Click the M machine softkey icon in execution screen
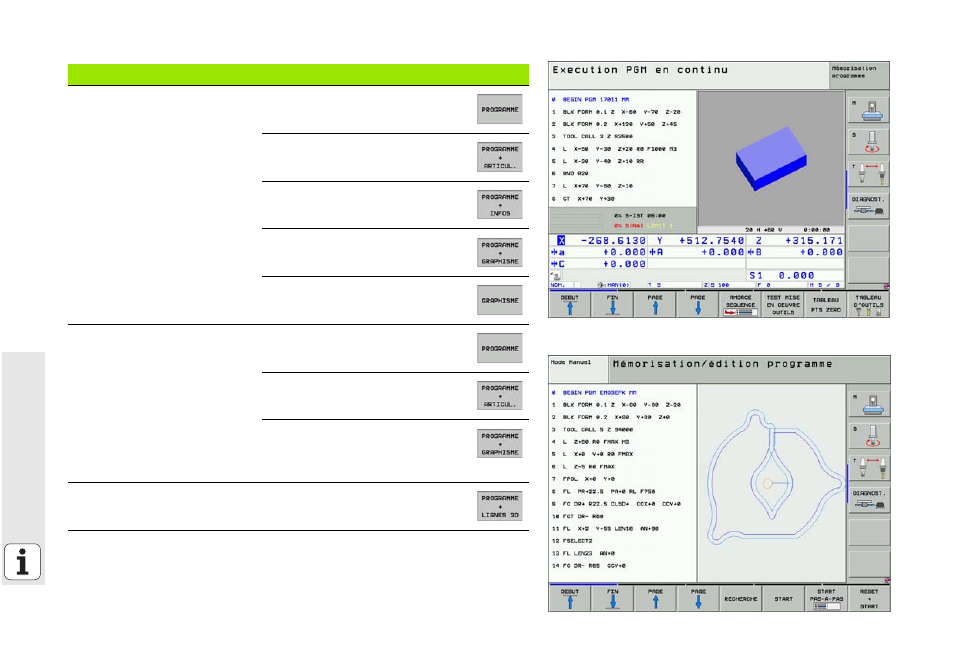This screenshot has height=672, width=954. [869, 111]
